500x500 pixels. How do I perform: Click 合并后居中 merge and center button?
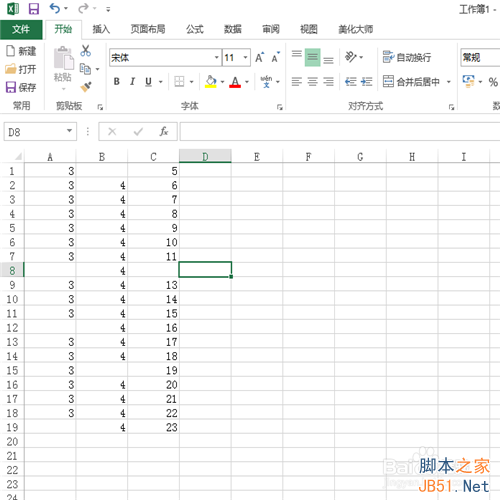[411, 82]
